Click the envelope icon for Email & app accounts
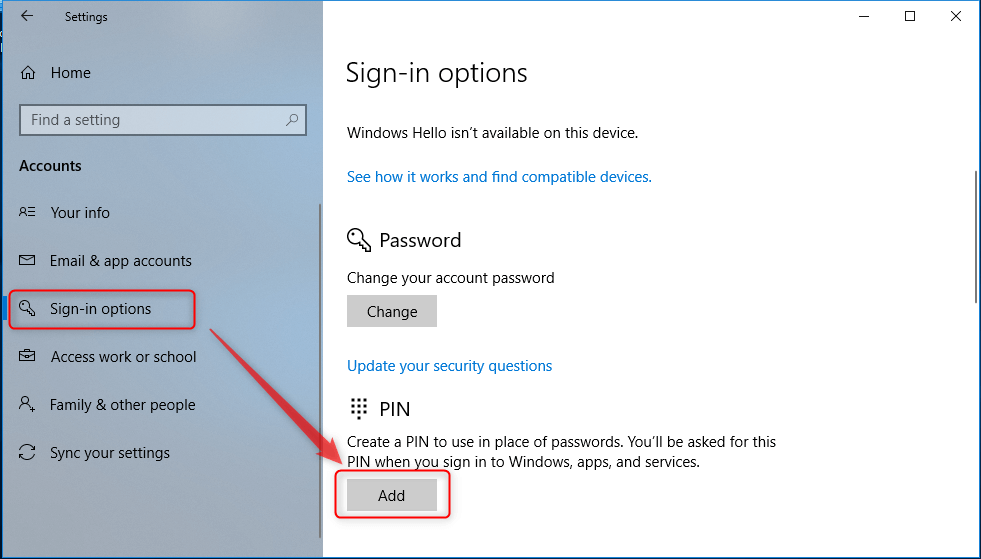The image size is (981, 559). (x=27, y=260)
